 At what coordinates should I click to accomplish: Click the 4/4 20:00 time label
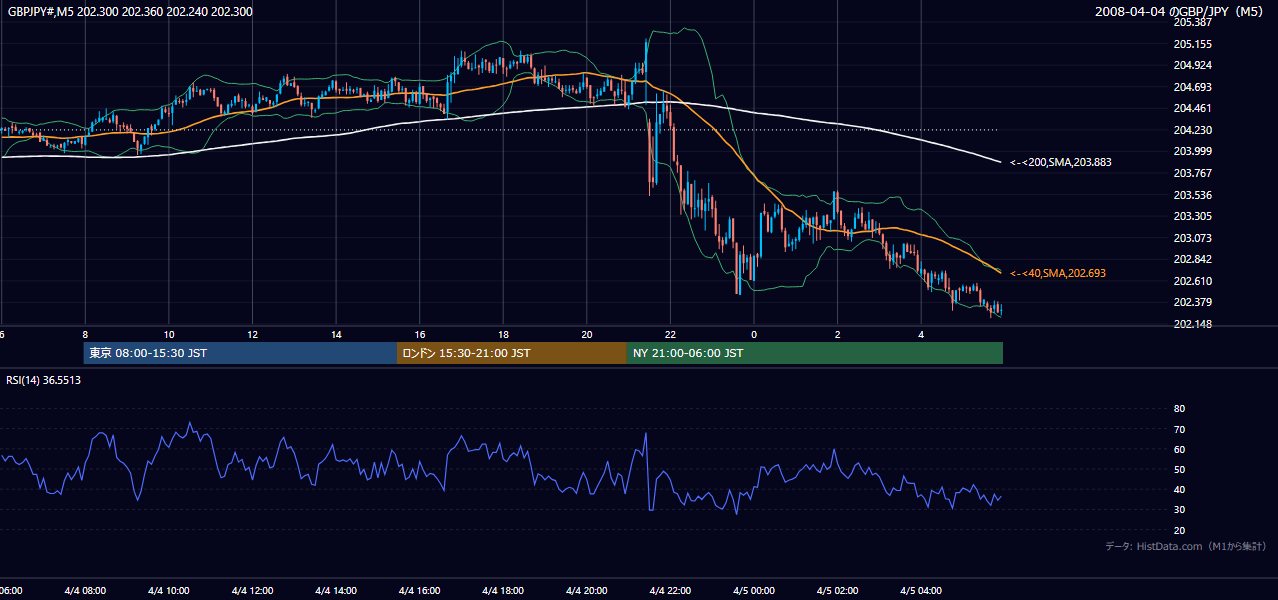(x=587, y=591)
